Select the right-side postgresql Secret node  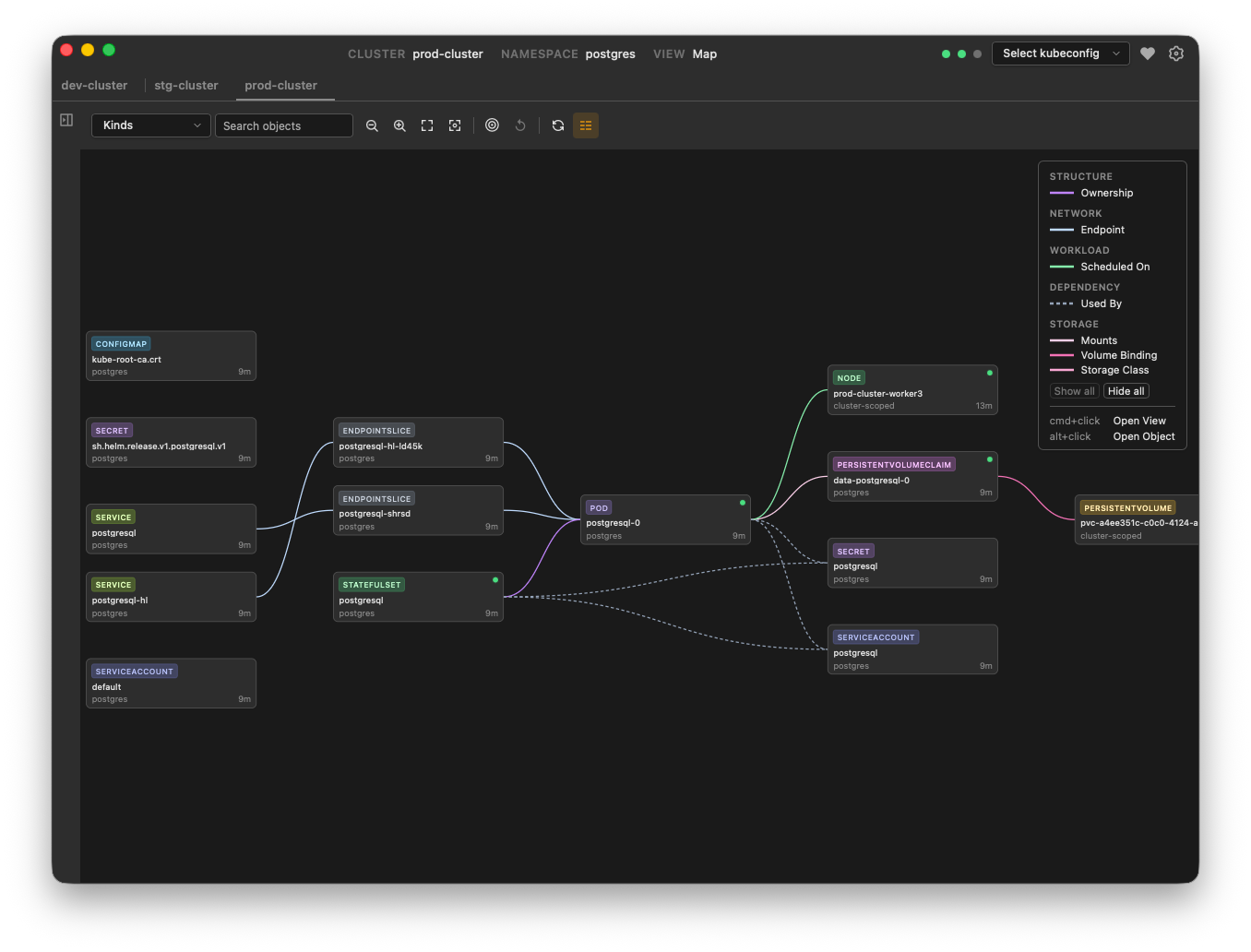pos(912,563)
